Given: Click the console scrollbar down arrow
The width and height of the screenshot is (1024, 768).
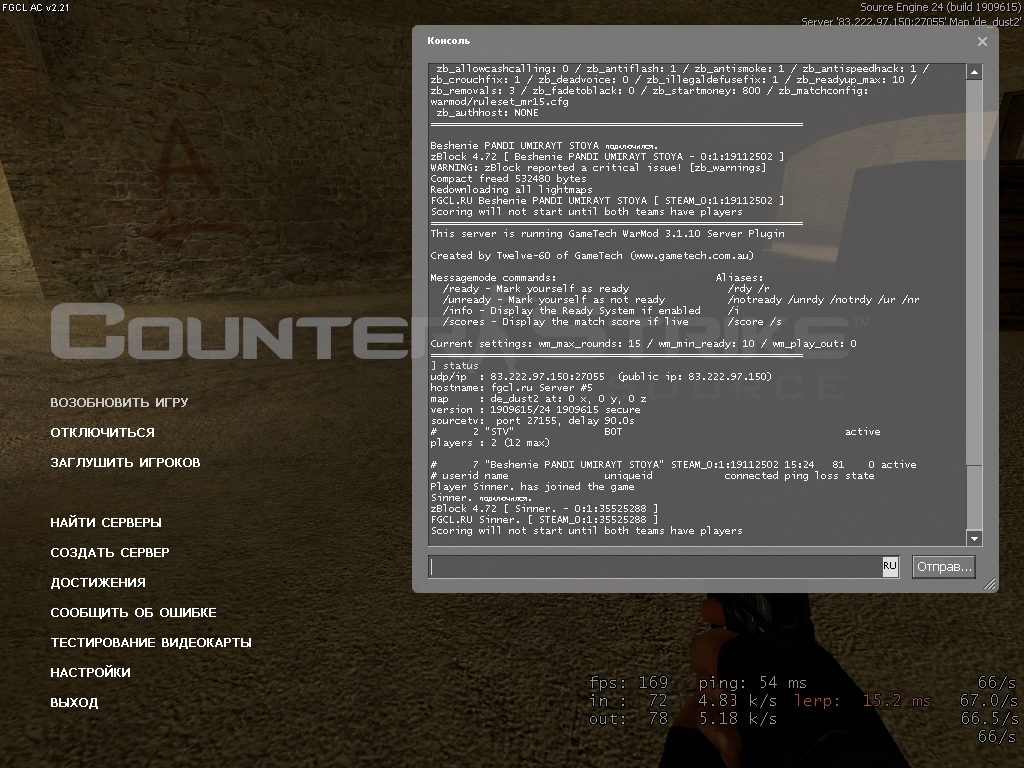Looking at the screenshot, I should click(x=974, y=538).
